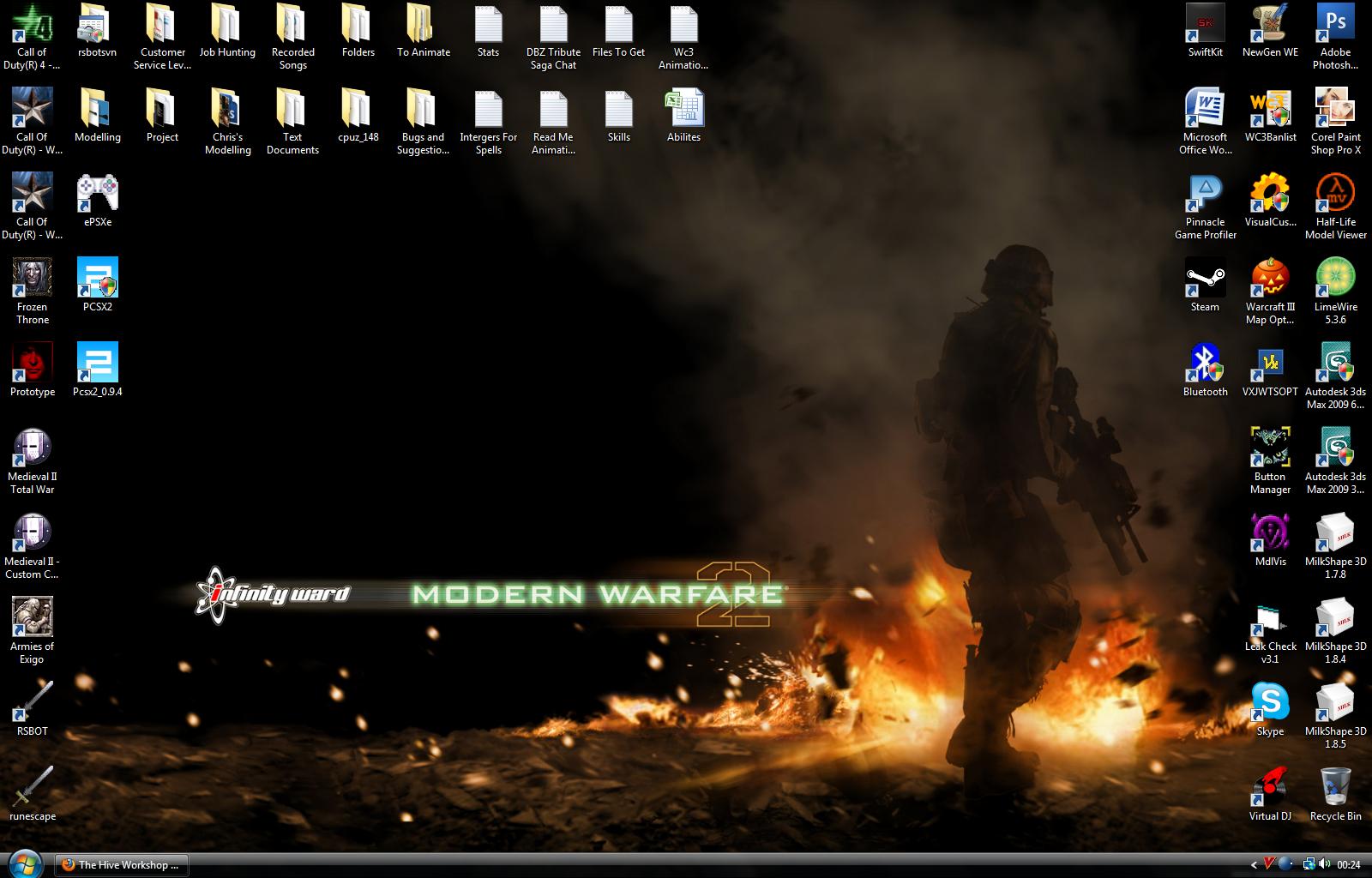
Task: Select the Recorded Songs folder
Action: click(x=292, y=38)
